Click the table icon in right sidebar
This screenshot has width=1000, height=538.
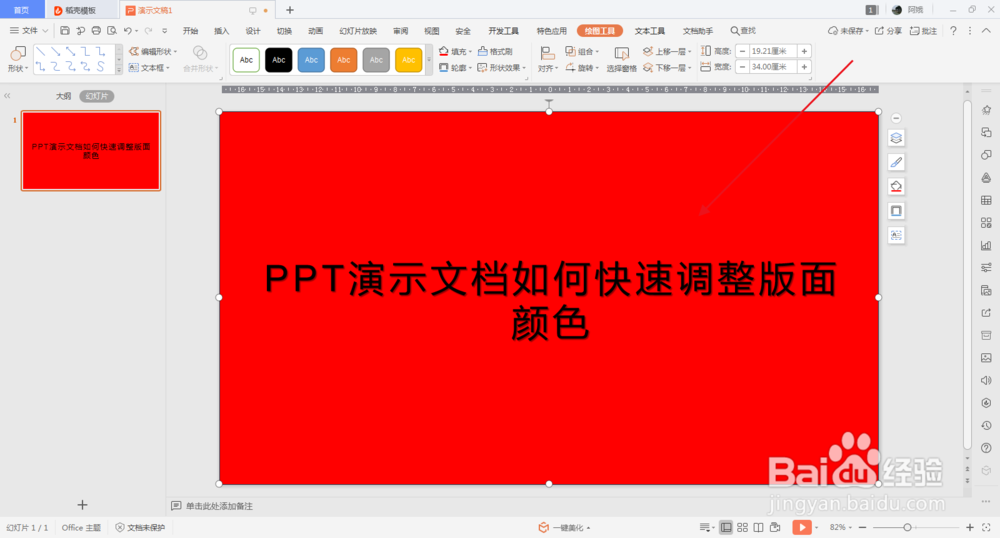coord(986,200)
